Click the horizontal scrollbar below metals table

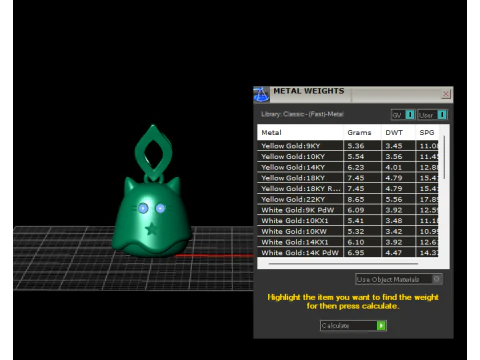pos(343,263)
